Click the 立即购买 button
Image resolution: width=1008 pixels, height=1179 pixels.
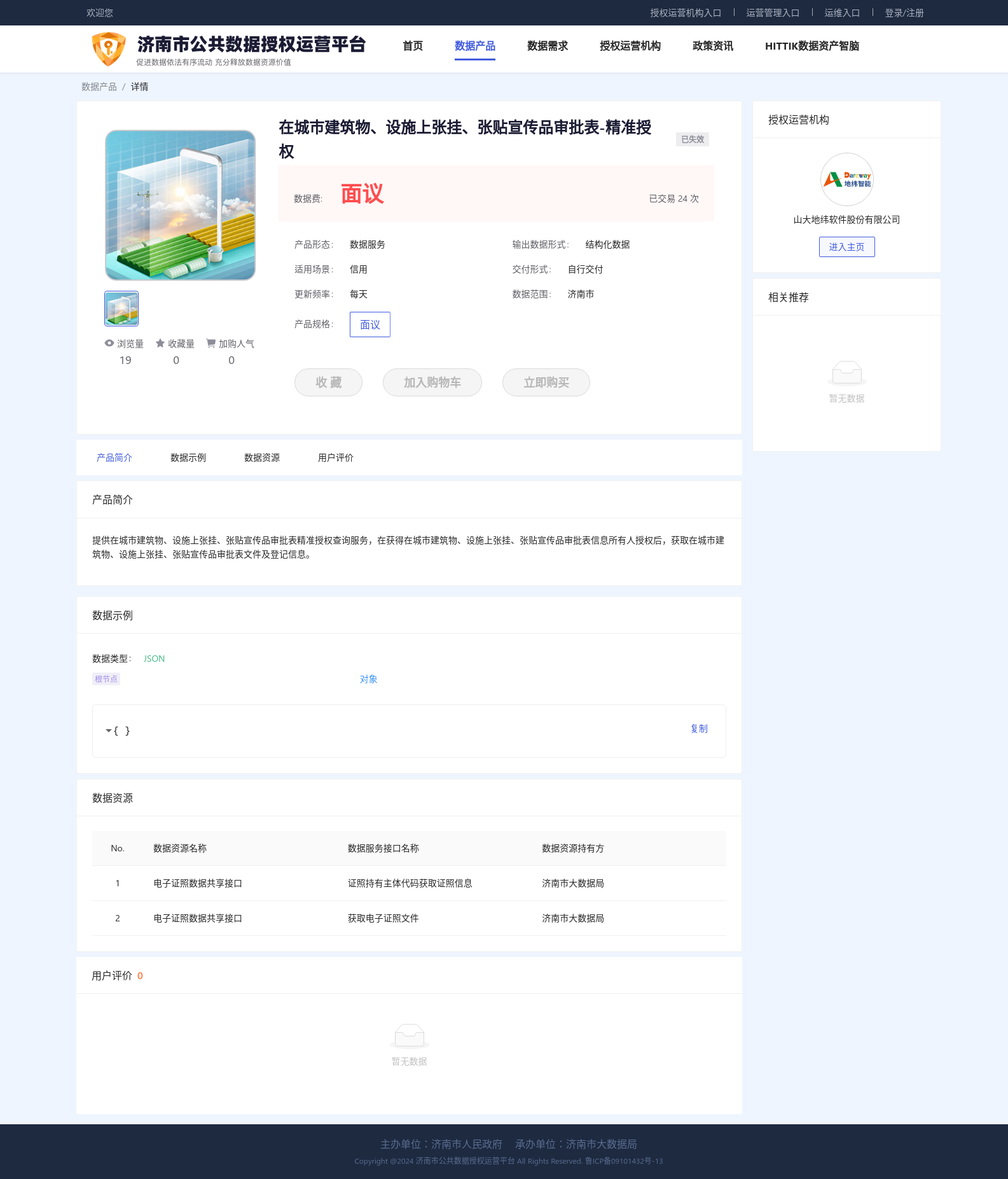coord(546,382)
